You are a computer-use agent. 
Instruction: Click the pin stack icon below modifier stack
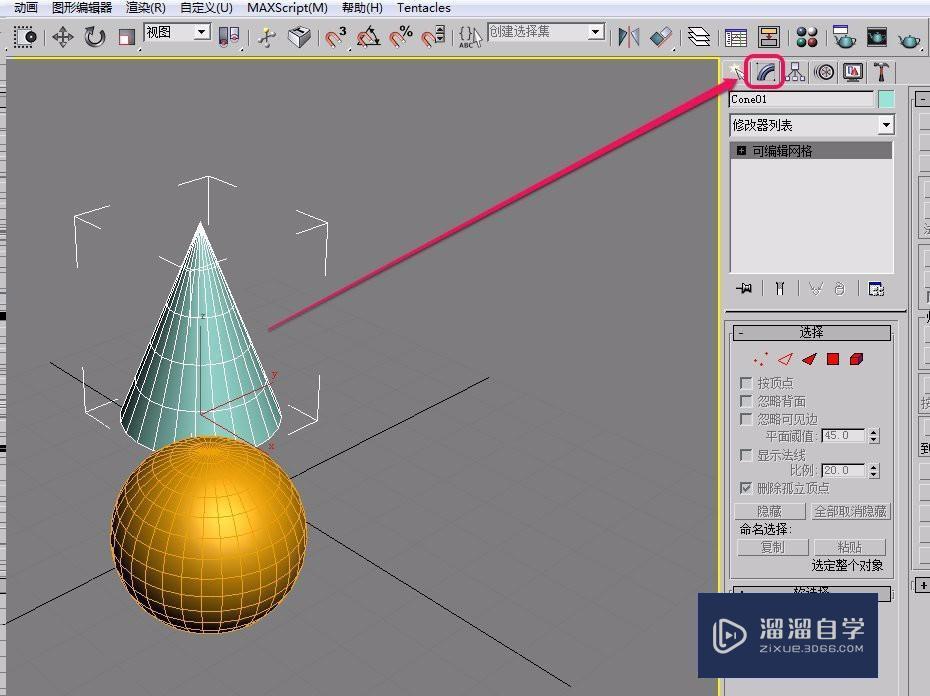(743, 288)
